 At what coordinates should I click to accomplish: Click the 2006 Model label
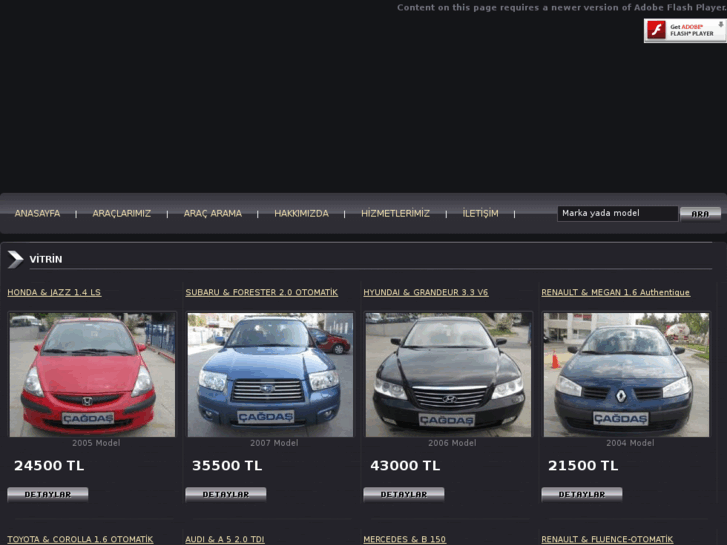pos(452,443)
